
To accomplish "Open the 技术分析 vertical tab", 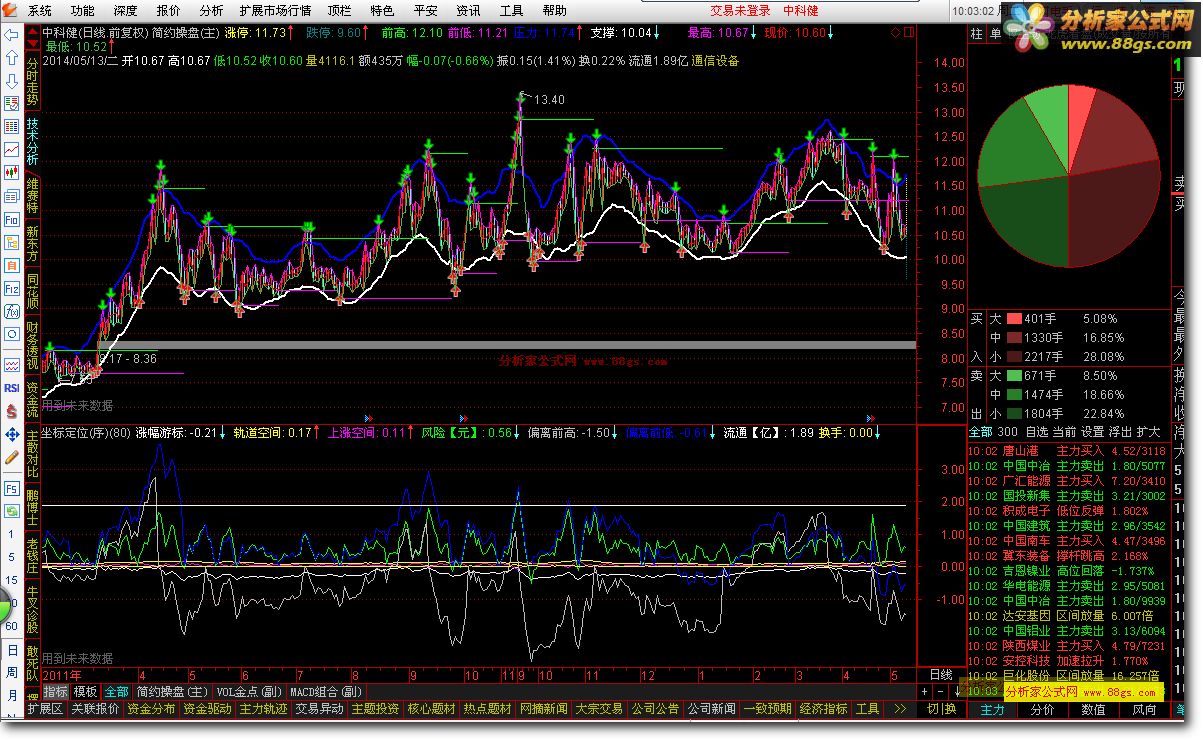I will coord(32,142).
